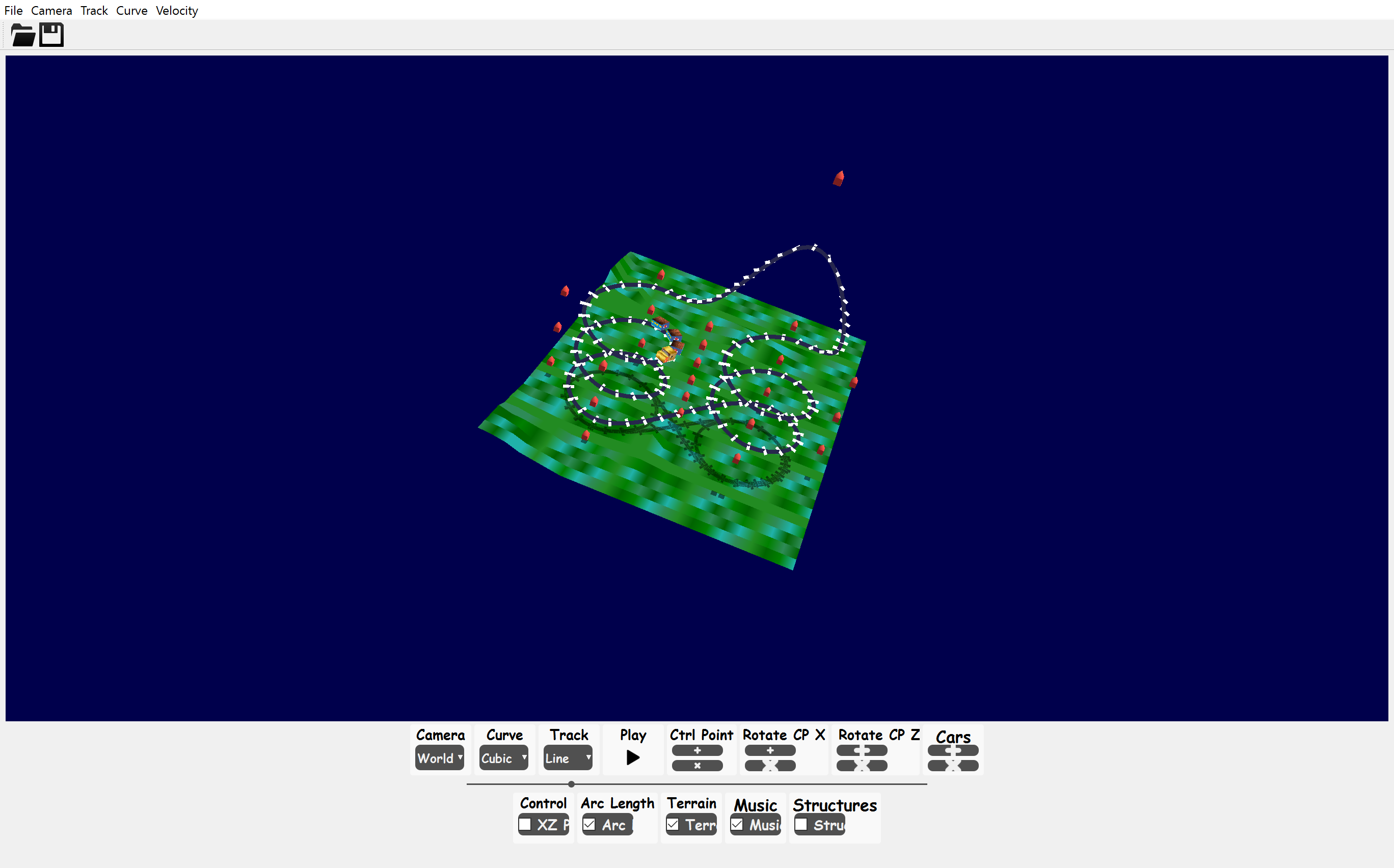
Task: Add a control point with plus
Action: pos(697,750)
